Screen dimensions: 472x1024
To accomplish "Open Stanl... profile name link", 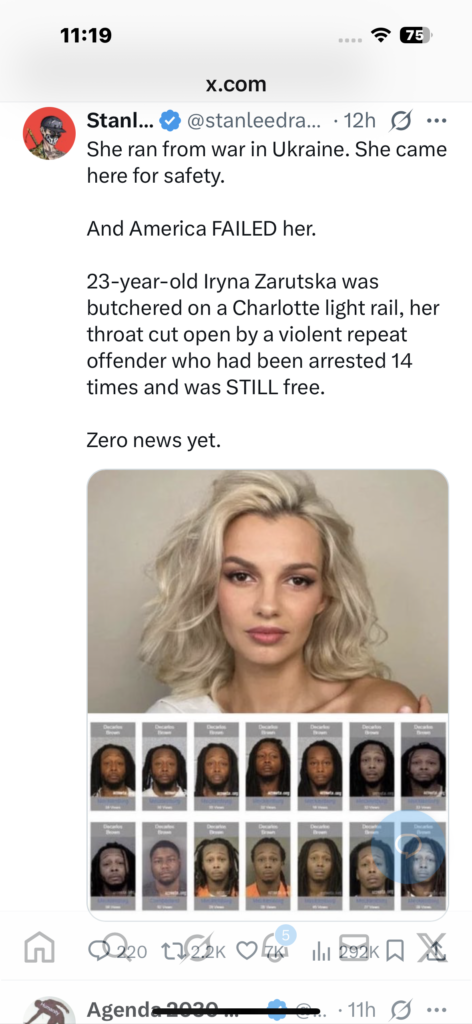I will (x=121, y=120).
